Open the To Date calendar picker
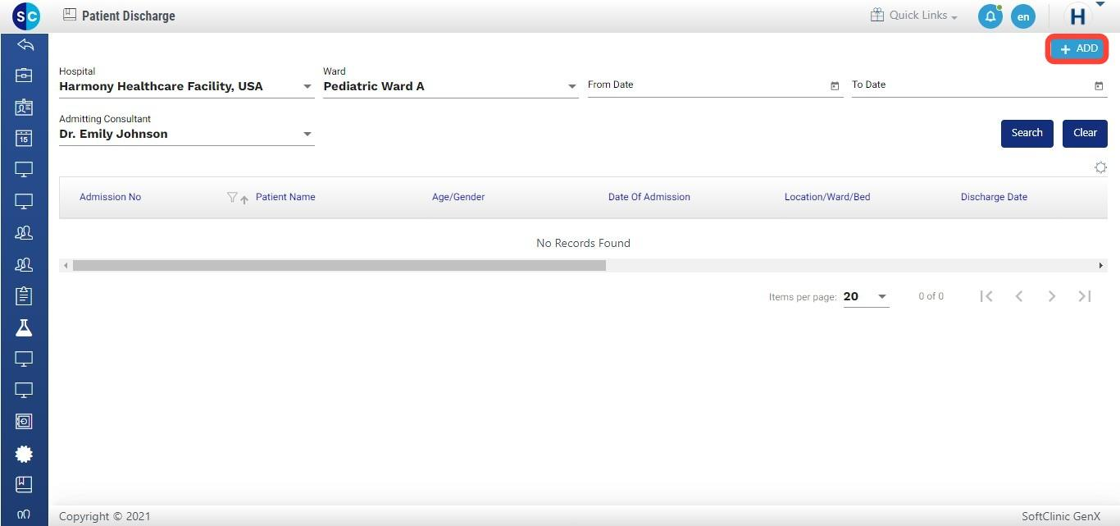The image size is (1120, 526). (x=1099, y=86)
